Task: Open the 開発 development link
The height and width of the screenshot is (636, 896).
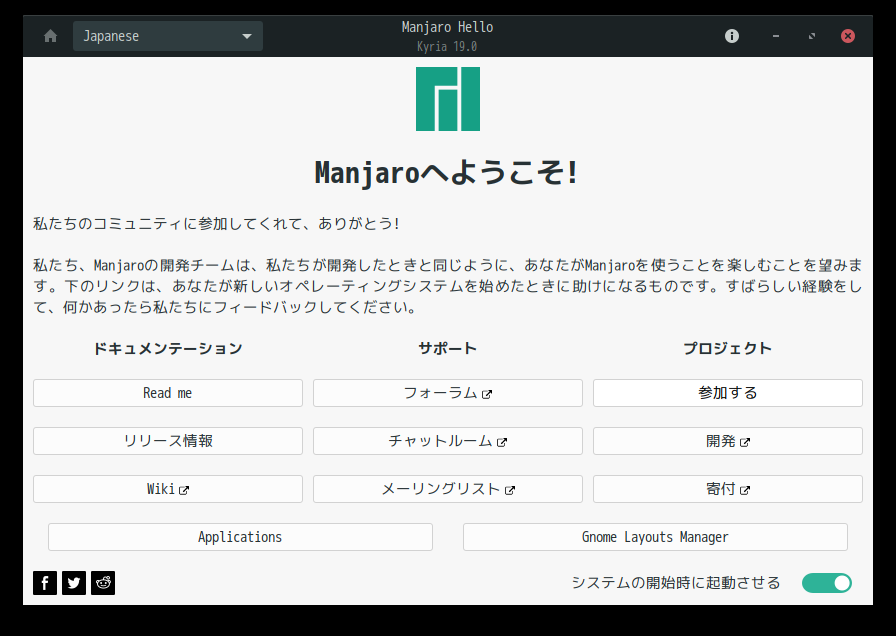Action: 728,441
